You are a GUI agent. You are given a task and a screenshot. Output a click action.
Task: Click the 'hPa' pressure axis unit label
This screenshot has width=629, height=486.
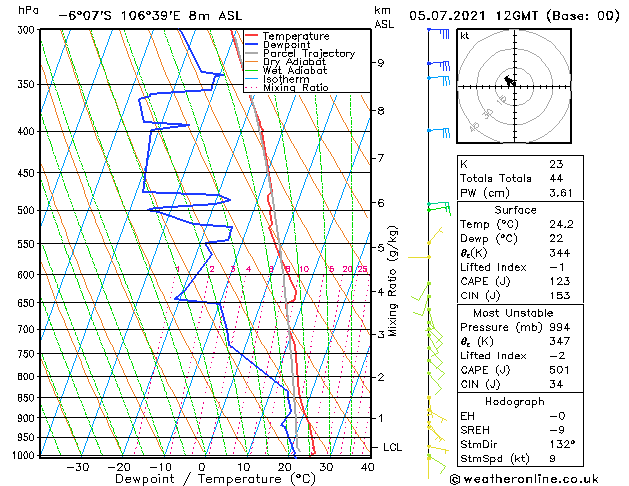pos(28,10)
